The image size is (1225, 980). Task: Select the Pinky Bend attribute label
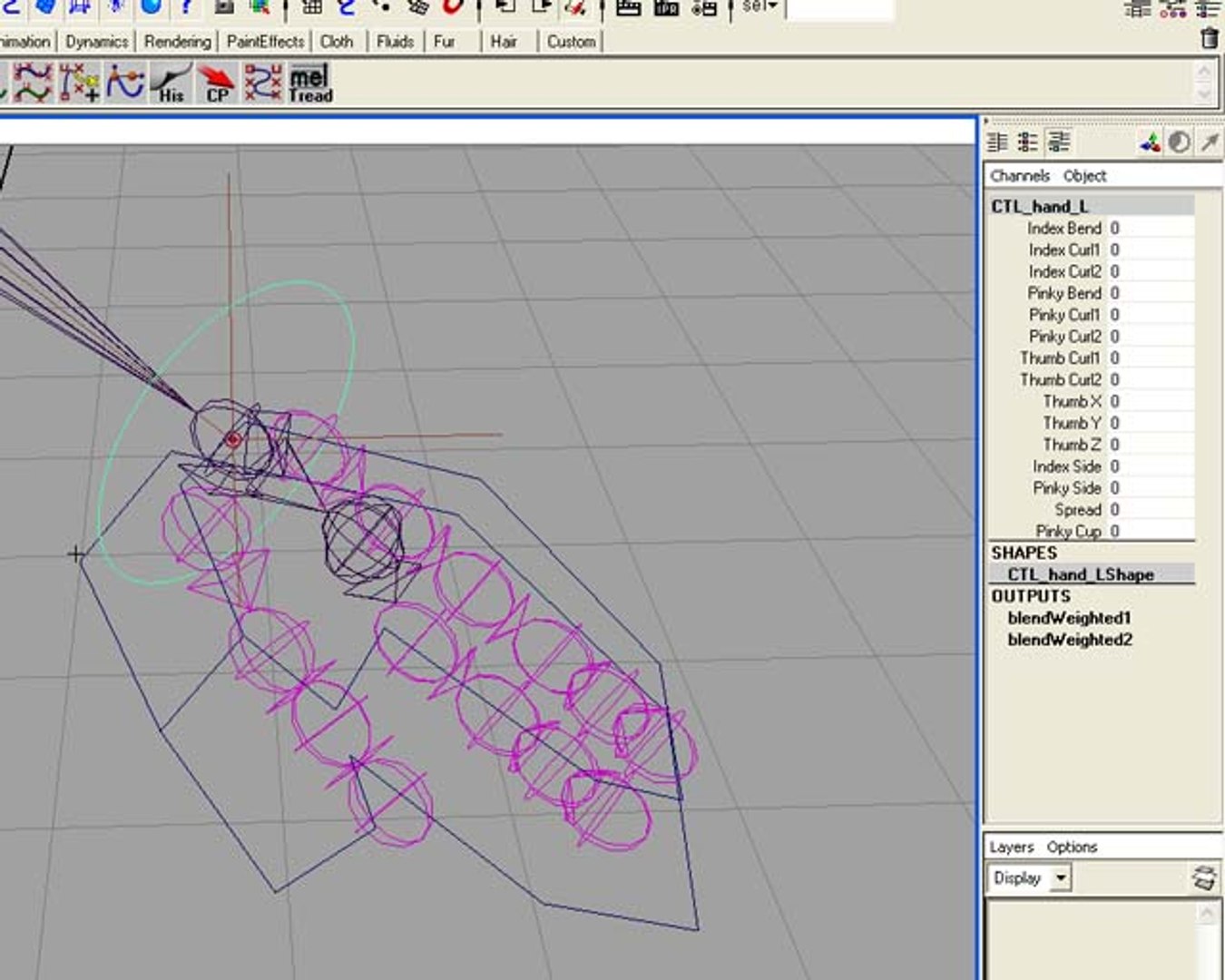click(x=1063, y=293)
